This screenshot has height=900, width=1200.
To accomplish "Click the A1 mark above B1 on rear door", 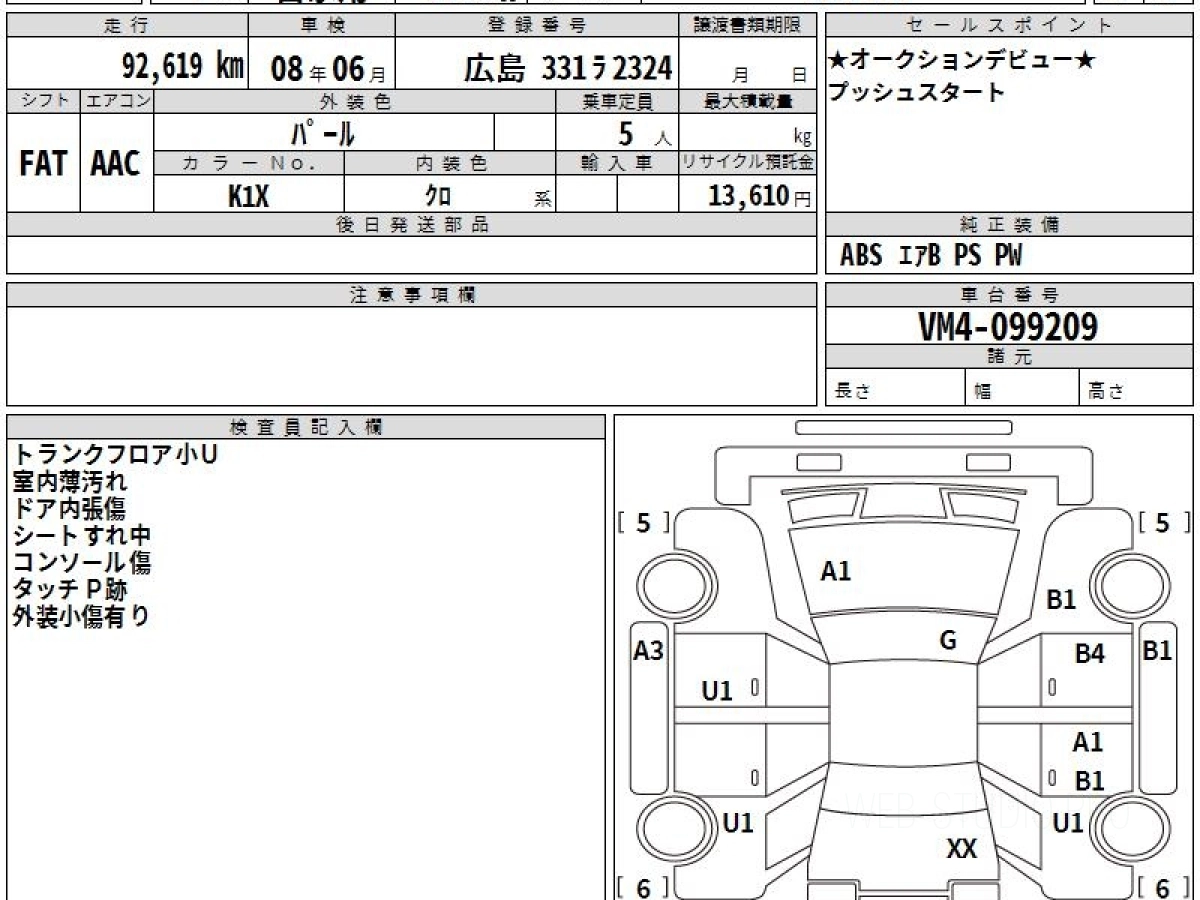I will (x=1088, y=743).
